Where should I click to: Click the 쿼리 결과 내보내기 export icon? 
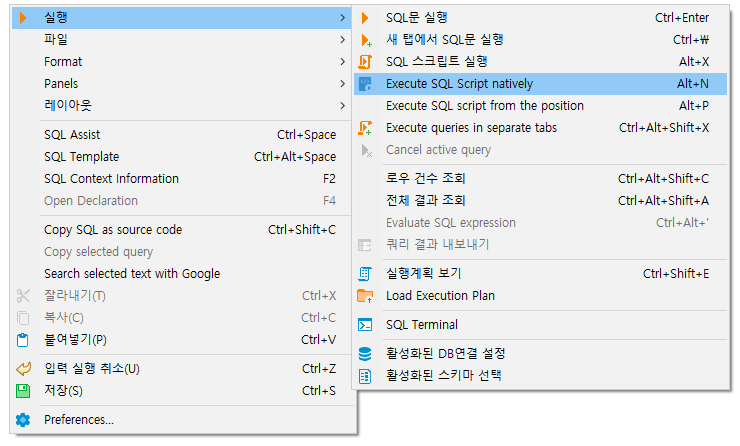365,245
